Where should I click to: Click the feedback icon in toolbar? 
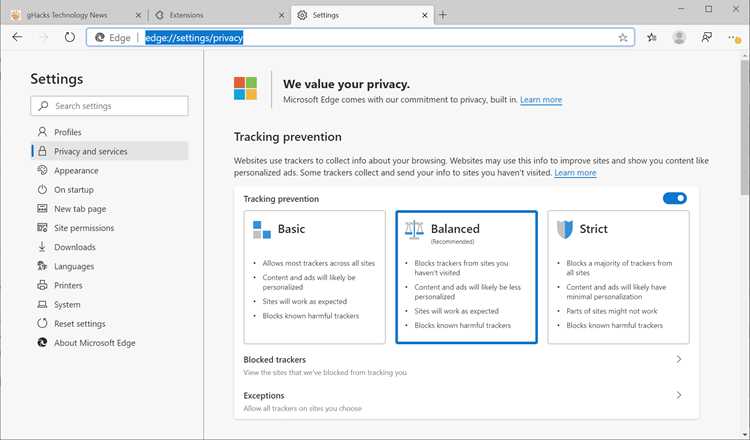point(706,37)
